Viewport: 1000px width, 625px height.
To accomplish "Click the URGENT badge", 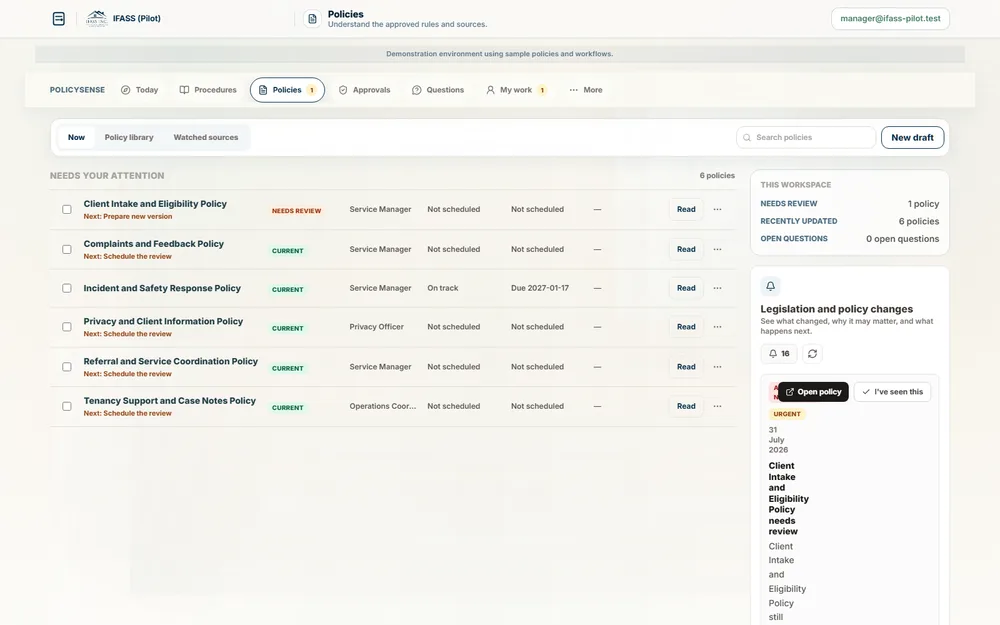I will point(787,414).
